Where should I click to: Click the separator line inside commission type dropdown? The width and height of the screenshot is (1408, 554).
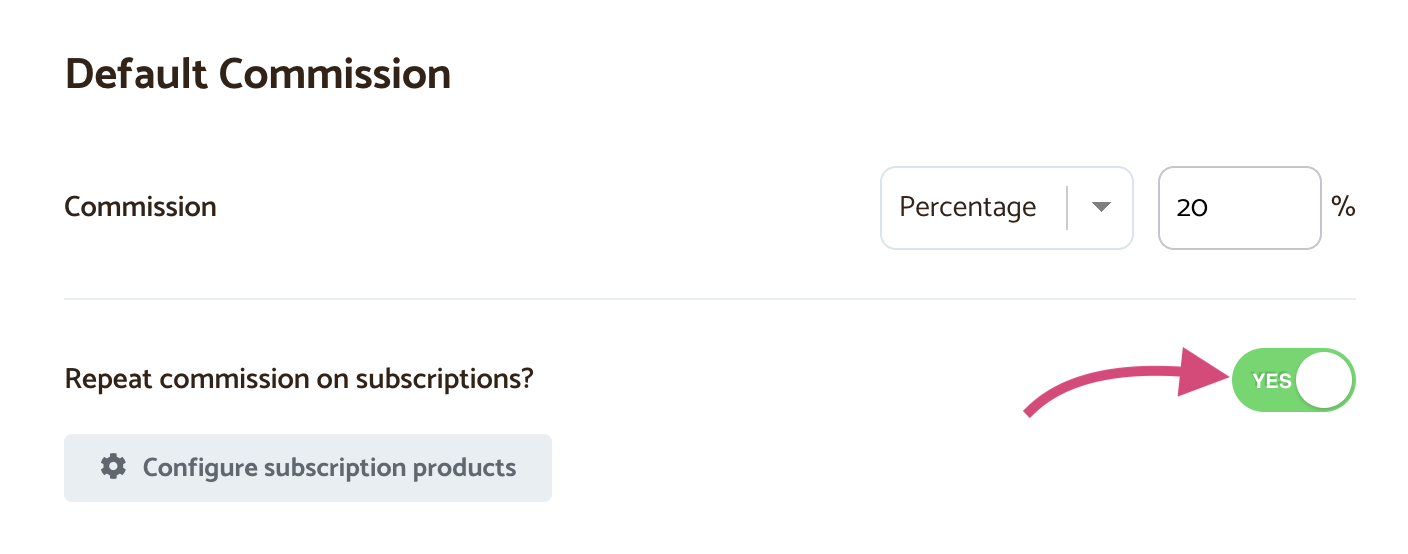point(1068,207)
